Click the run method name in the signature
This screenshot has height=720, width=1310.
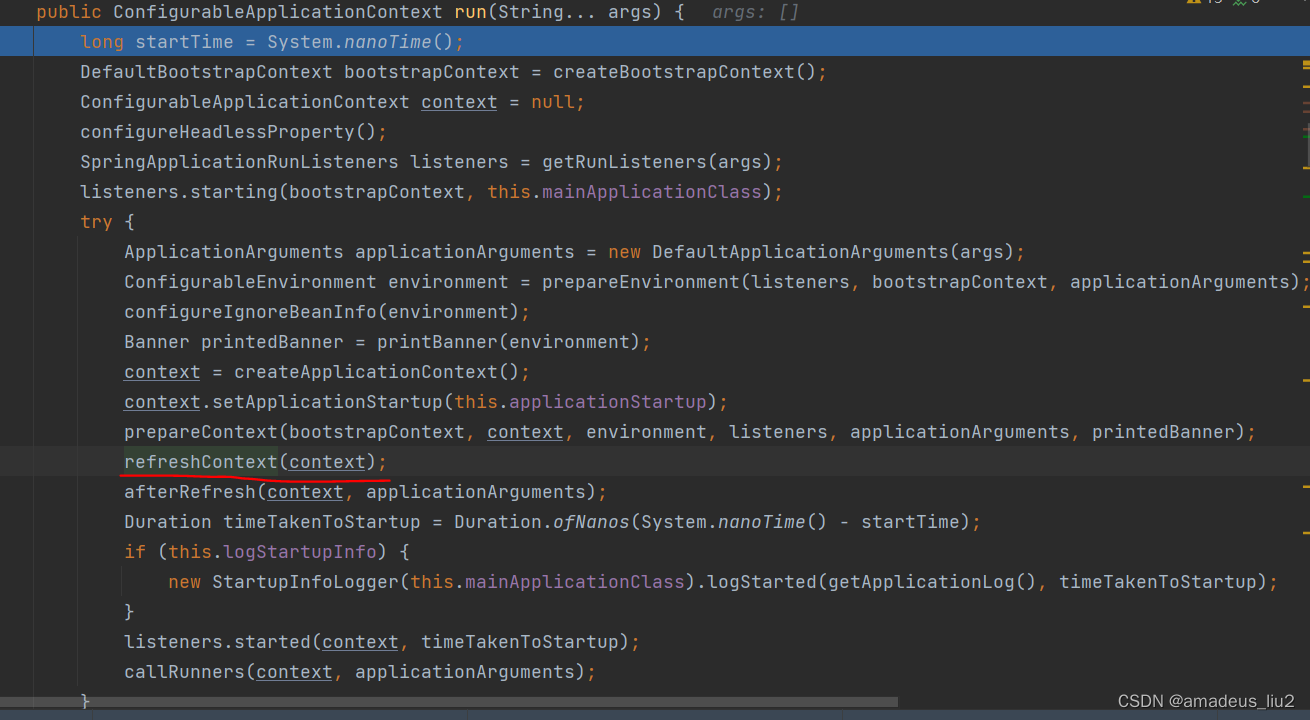tap(470, 12)
